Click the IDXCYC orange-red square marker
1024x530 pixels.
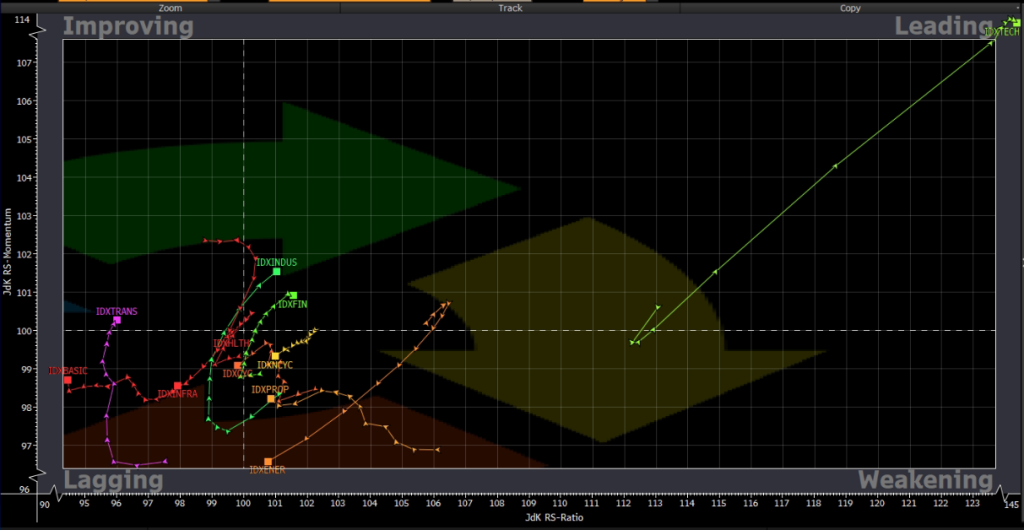click(238, 366)
